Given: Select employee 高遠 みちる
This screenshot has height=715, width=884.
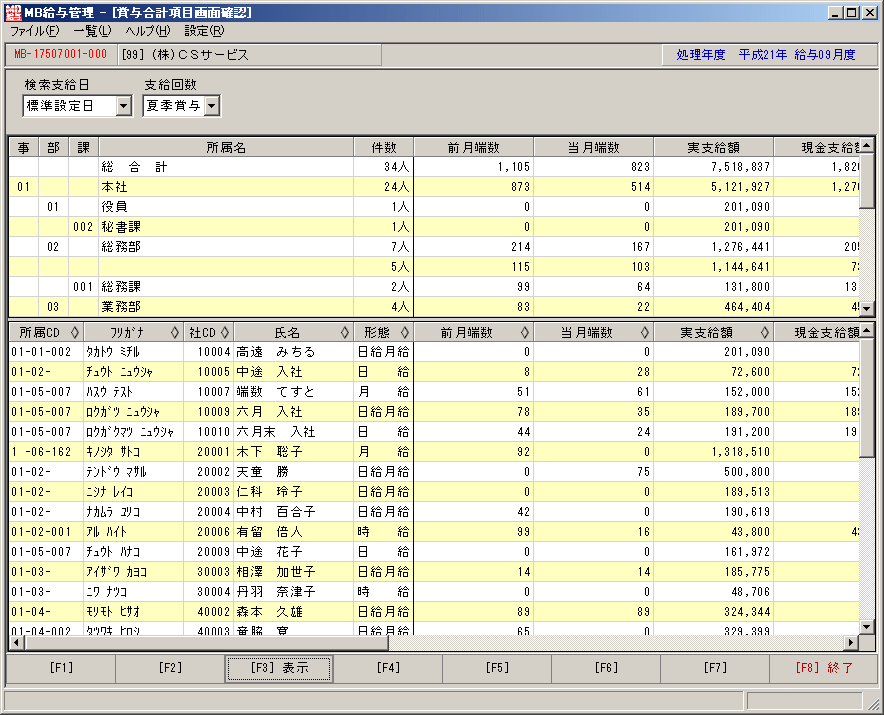Looking at the screenshot, I should pos(434,352).
